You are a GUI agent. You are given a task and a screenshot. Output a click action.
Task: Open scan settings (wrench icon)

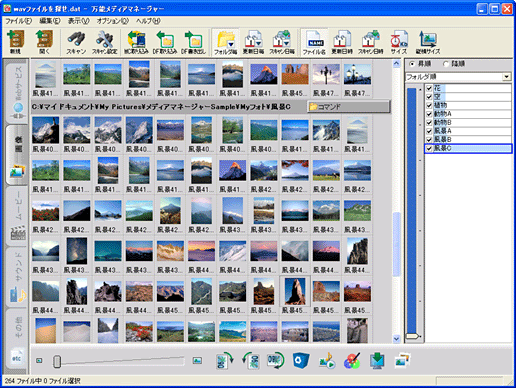tap(104, 42)
